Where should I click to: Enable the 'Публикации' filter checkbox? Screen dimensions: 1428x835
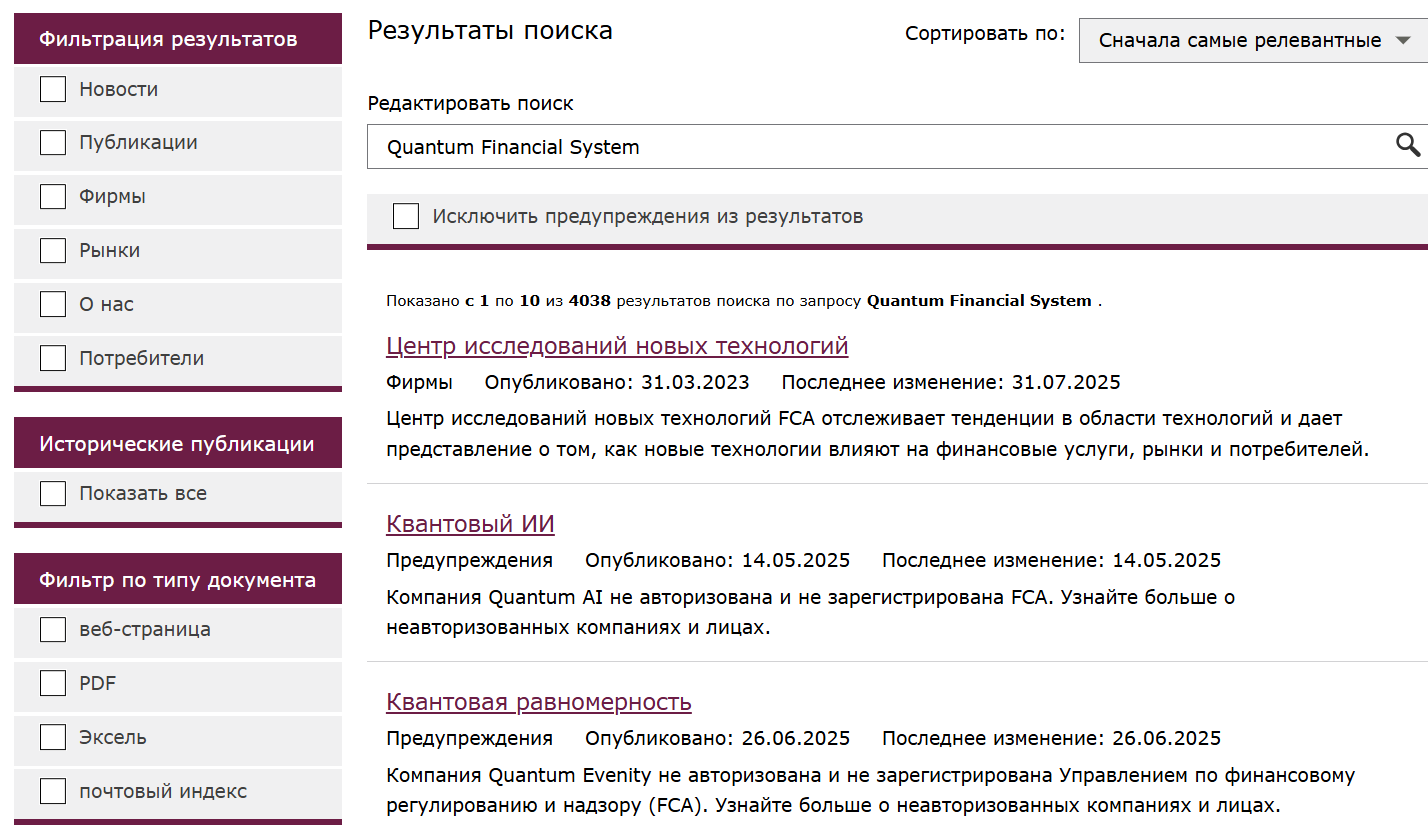(52, 142)
